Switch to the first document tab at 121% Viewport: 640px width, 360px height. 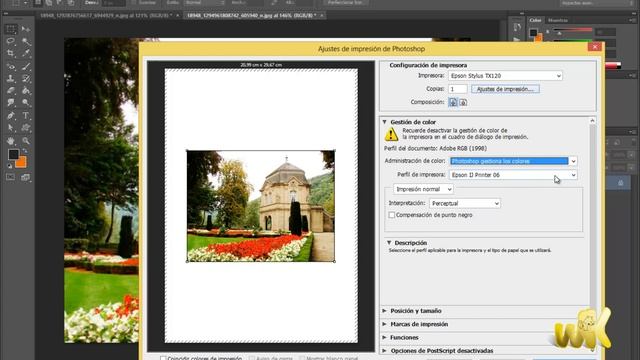pos(106,16)
